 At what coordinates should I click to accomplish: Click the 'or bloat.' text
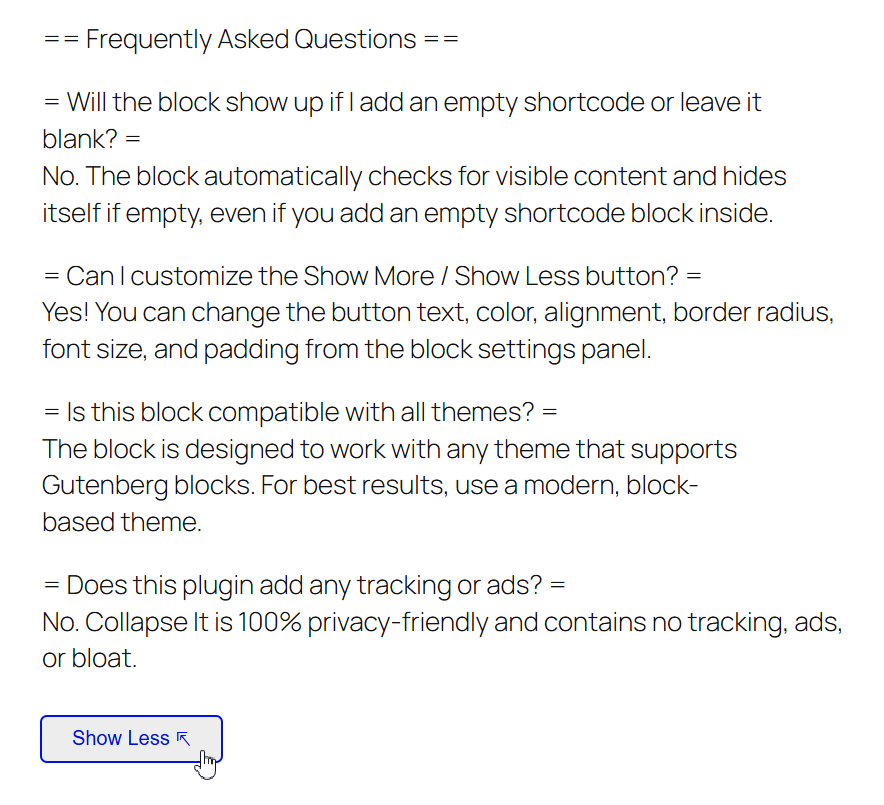point(90,658)
